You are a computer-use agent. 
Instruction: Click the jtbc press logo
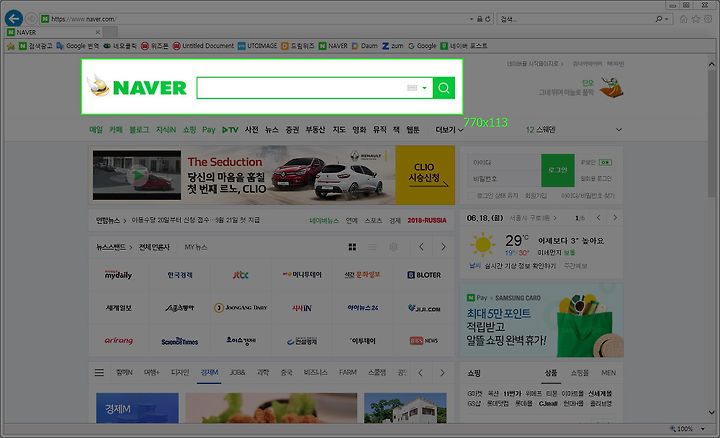pyautogui.click(x=241, y=275)
